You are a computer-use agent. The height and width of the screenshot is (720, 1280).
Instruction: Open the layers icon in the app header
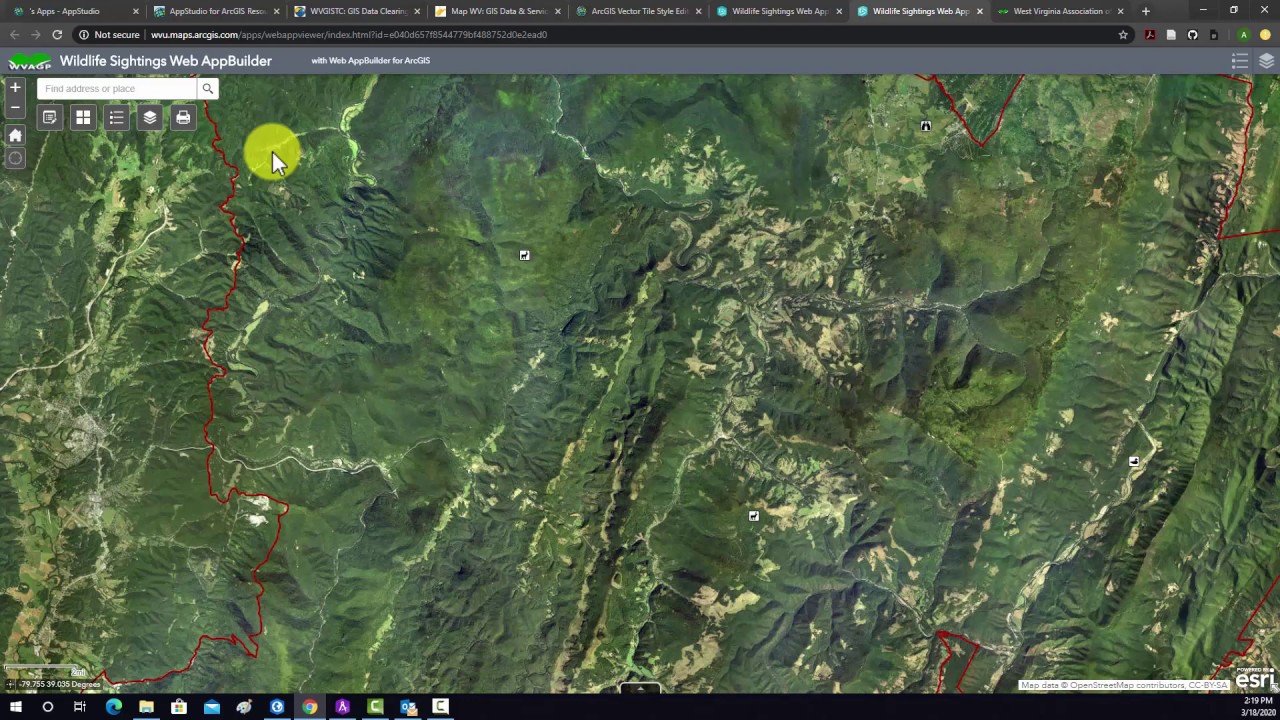click(1266, 61)
